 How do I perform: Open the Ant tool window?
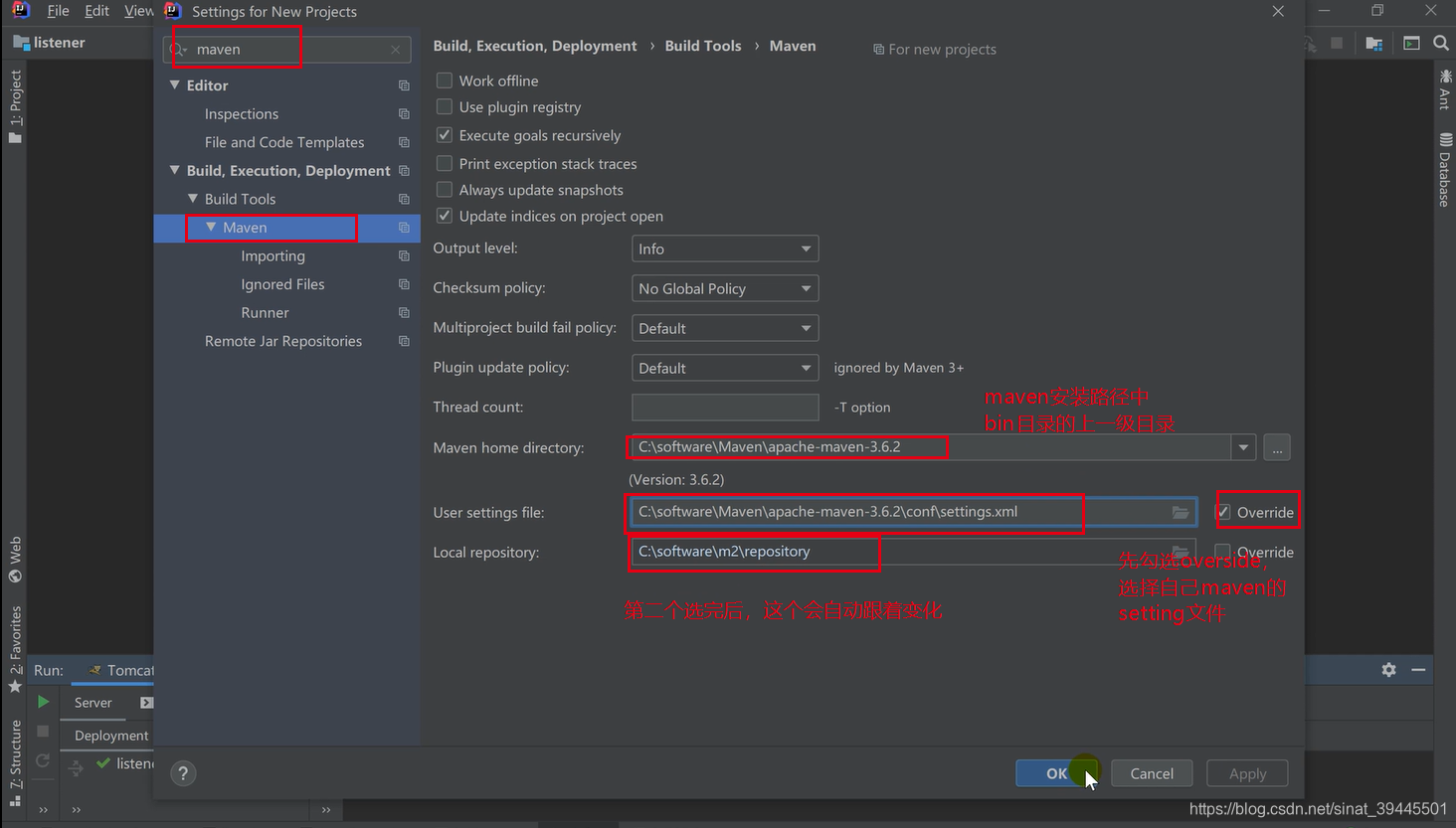click(x=1445, y=89)
